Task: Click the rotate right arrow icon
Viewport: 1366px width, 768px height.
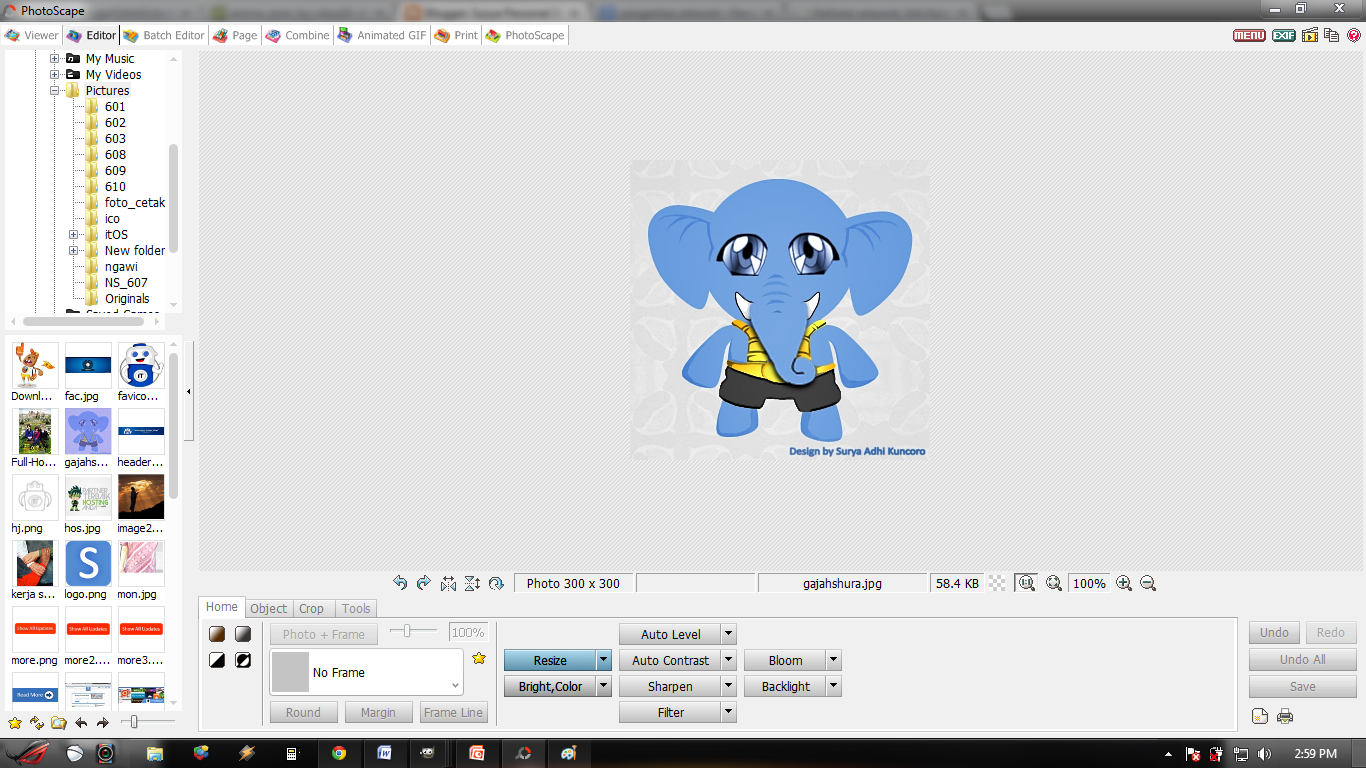Action: tap(423, 583)
